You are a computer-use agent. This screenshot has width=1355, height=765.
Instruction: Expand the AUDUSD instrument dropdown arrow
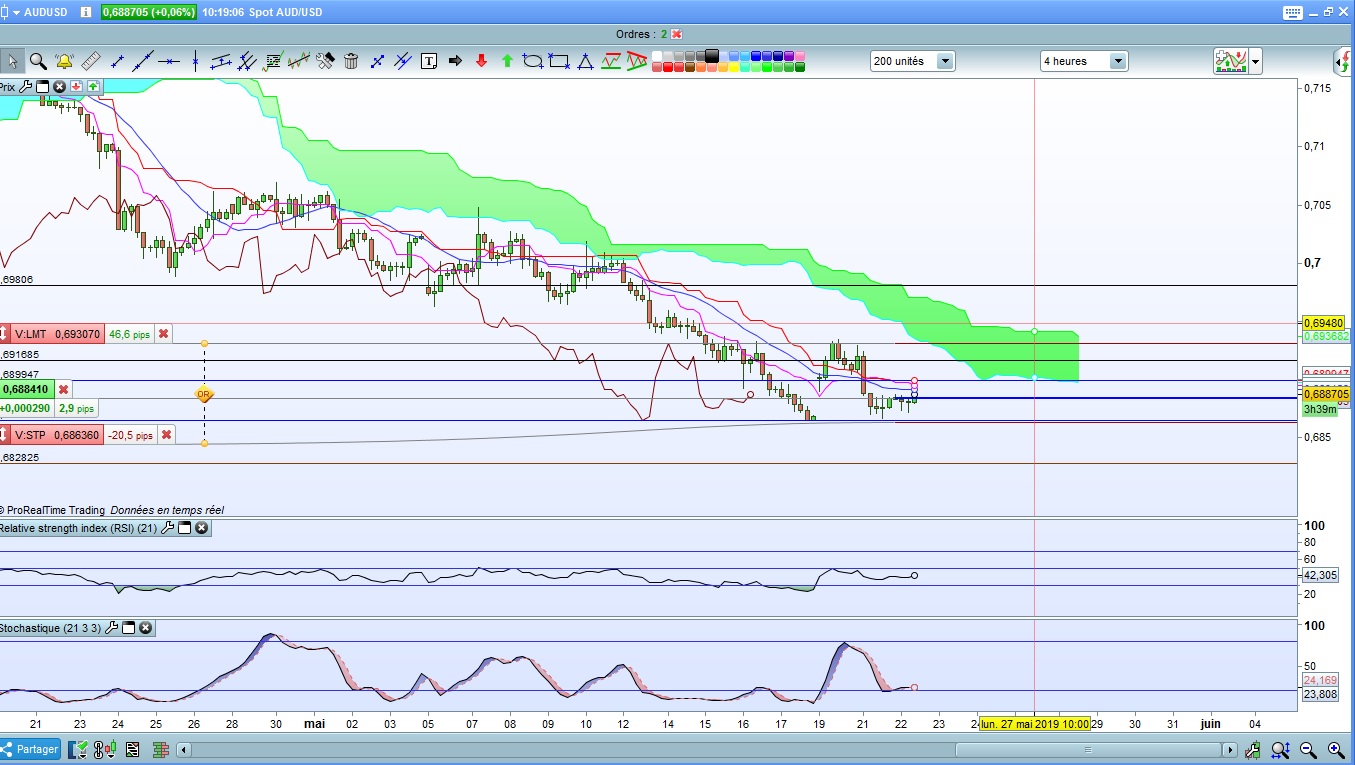16,12
